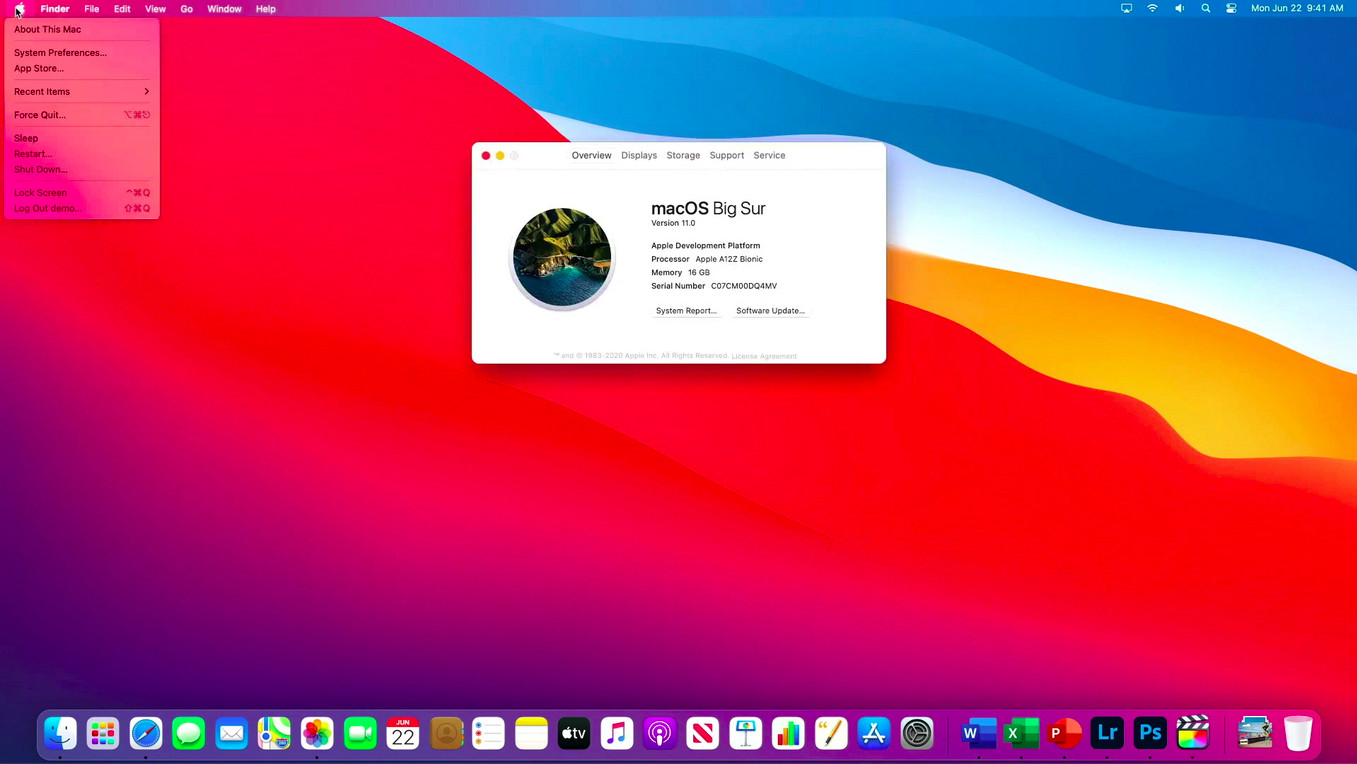Open the Trash in the Dock

click(1298, 733)
